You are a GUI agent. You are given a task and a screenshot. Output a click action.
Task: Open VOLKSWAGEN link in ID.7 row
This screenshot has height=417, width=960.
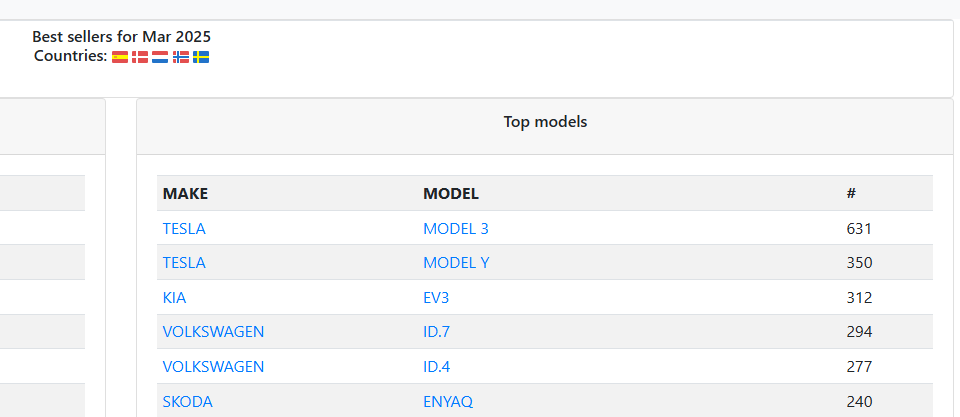coord(214,332)
